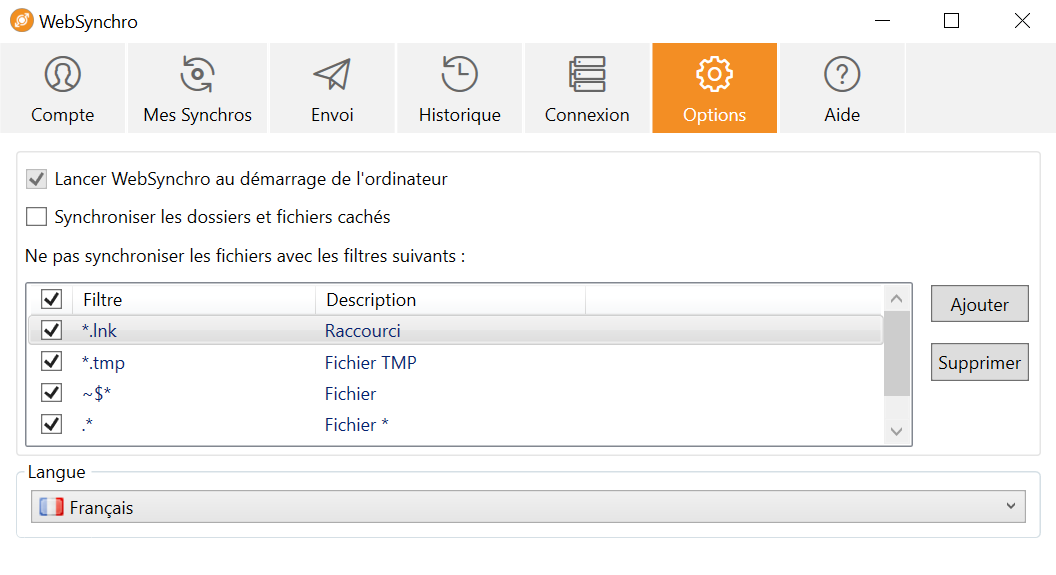
Task: Open the Mes Synchros tab
Action: pos(197,88)
